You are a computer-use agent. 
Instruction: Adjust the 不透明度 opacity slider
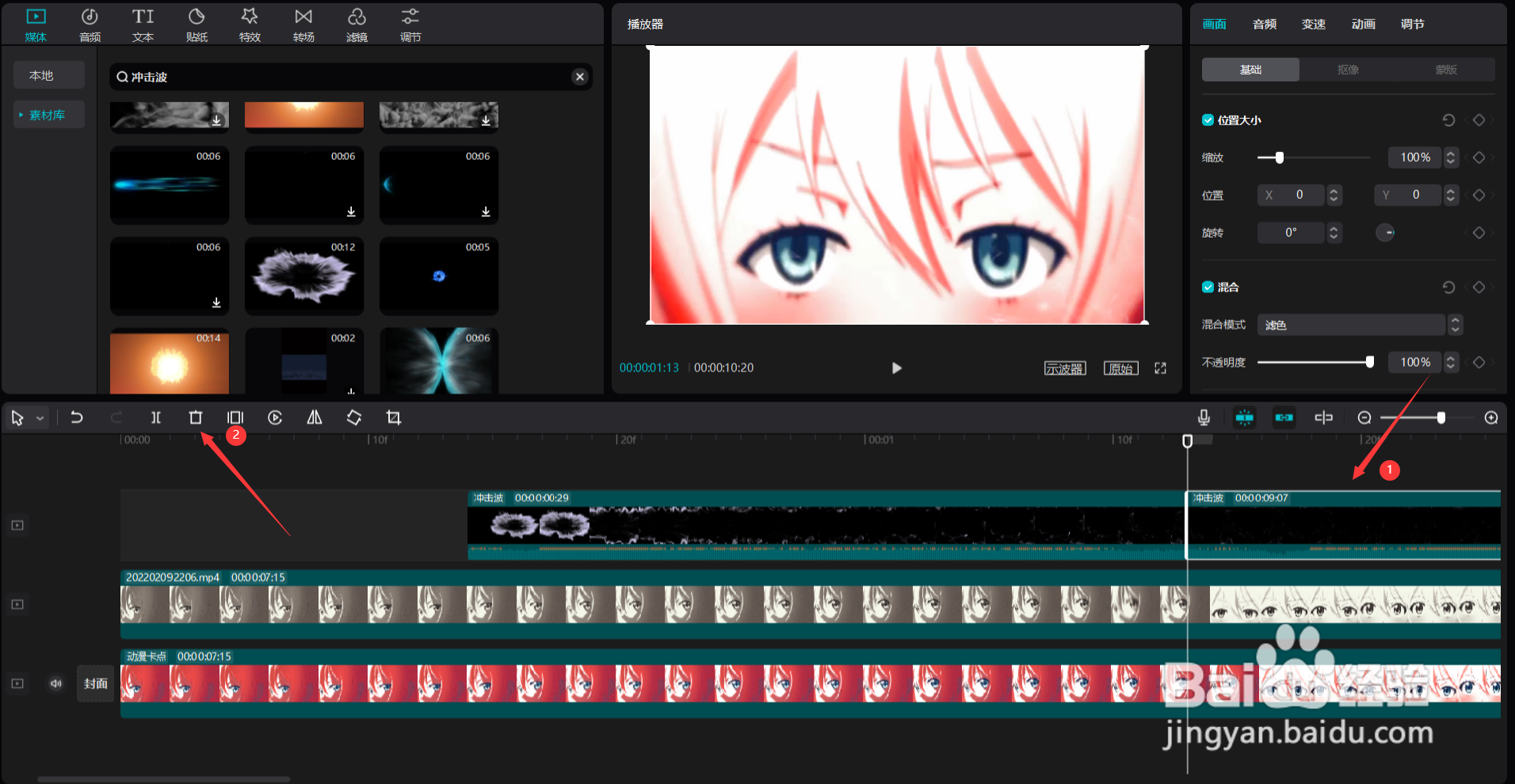point(1369,362)
